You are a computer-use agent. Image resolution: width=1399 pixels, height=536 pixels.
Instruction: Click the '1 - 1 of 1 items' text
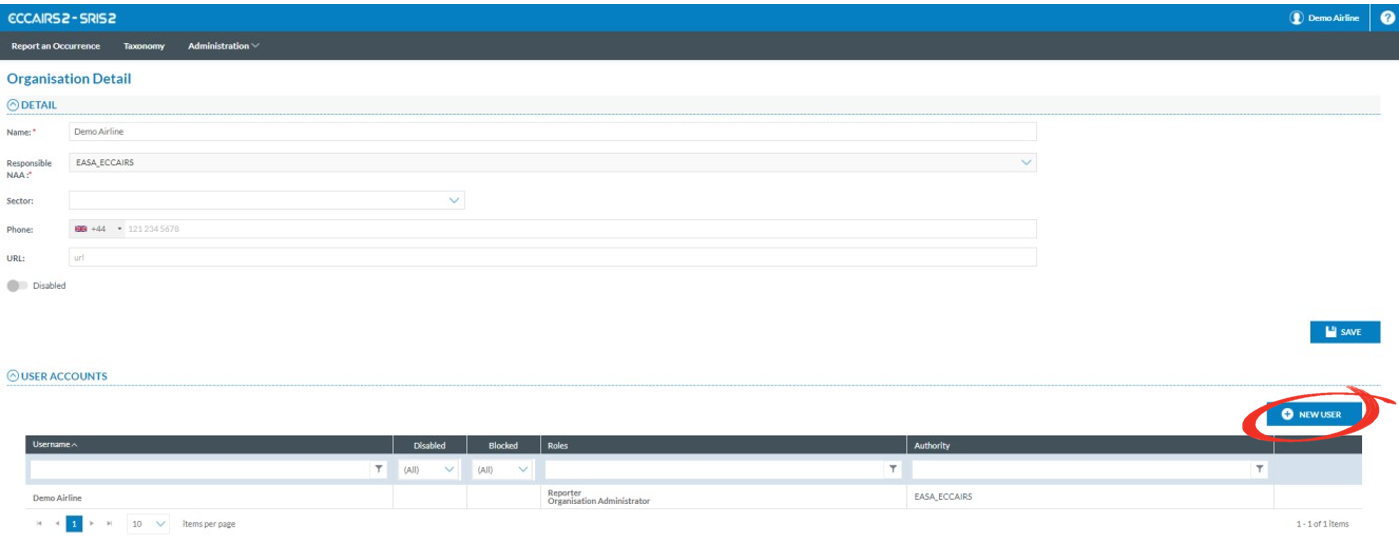(x=1322, y=524)
